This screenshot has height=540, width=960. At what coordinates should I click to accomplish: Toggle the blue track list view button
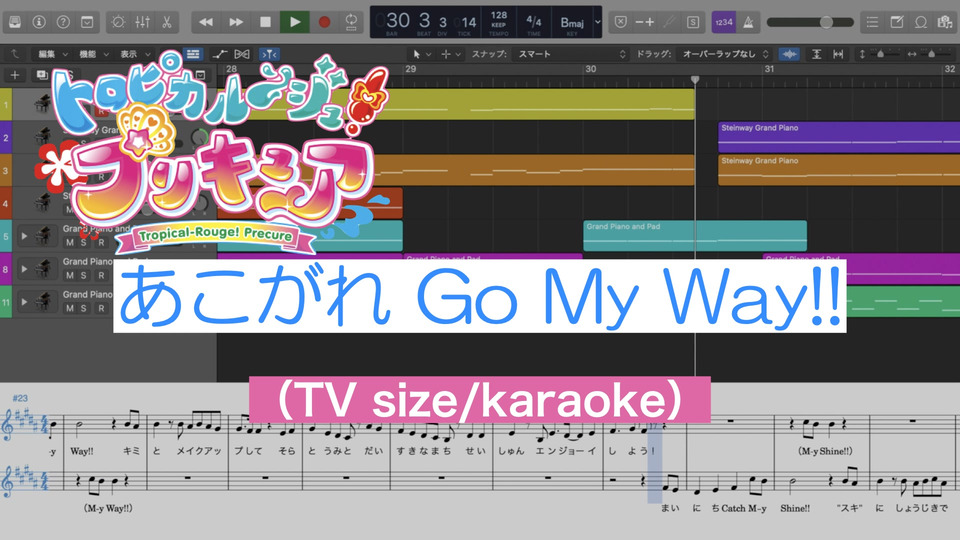click(193, 54)
